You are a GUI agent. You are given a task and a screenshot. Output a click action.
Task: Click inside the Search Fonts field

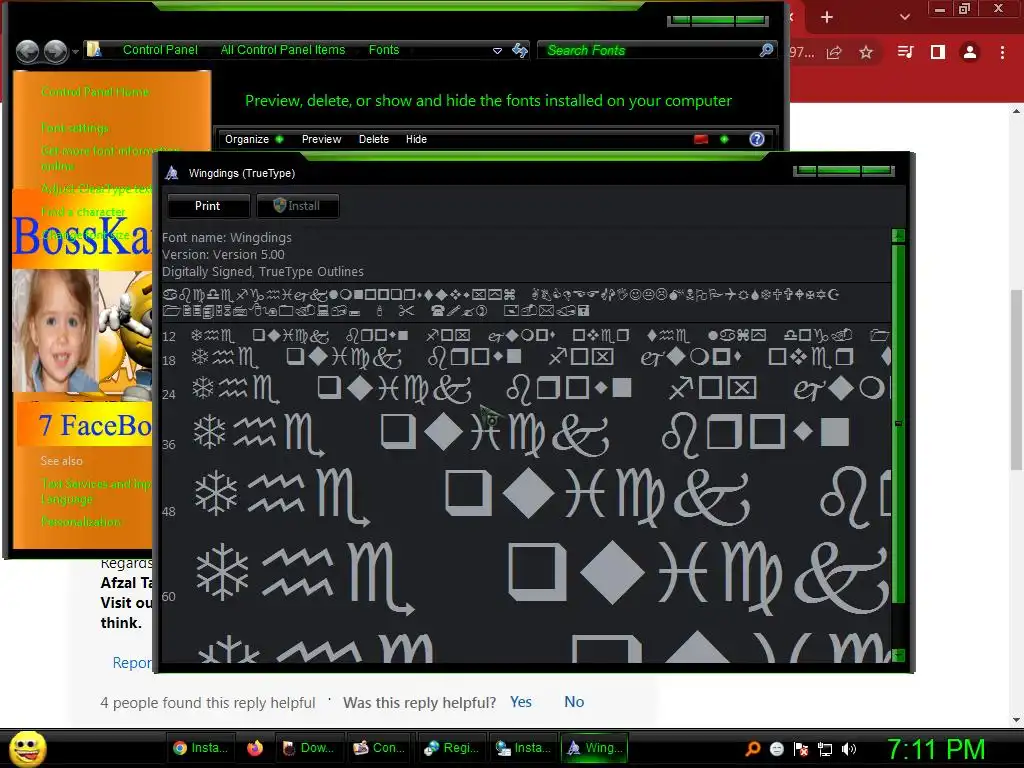coord(649,50)
